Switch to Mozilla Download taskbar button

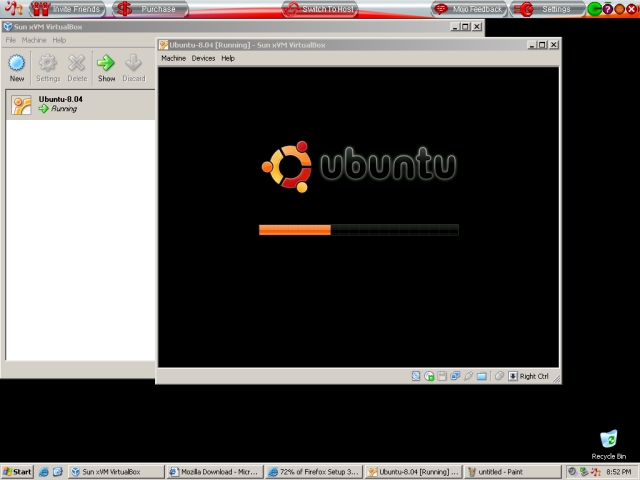pyautogui.click(x=215, y=472)
